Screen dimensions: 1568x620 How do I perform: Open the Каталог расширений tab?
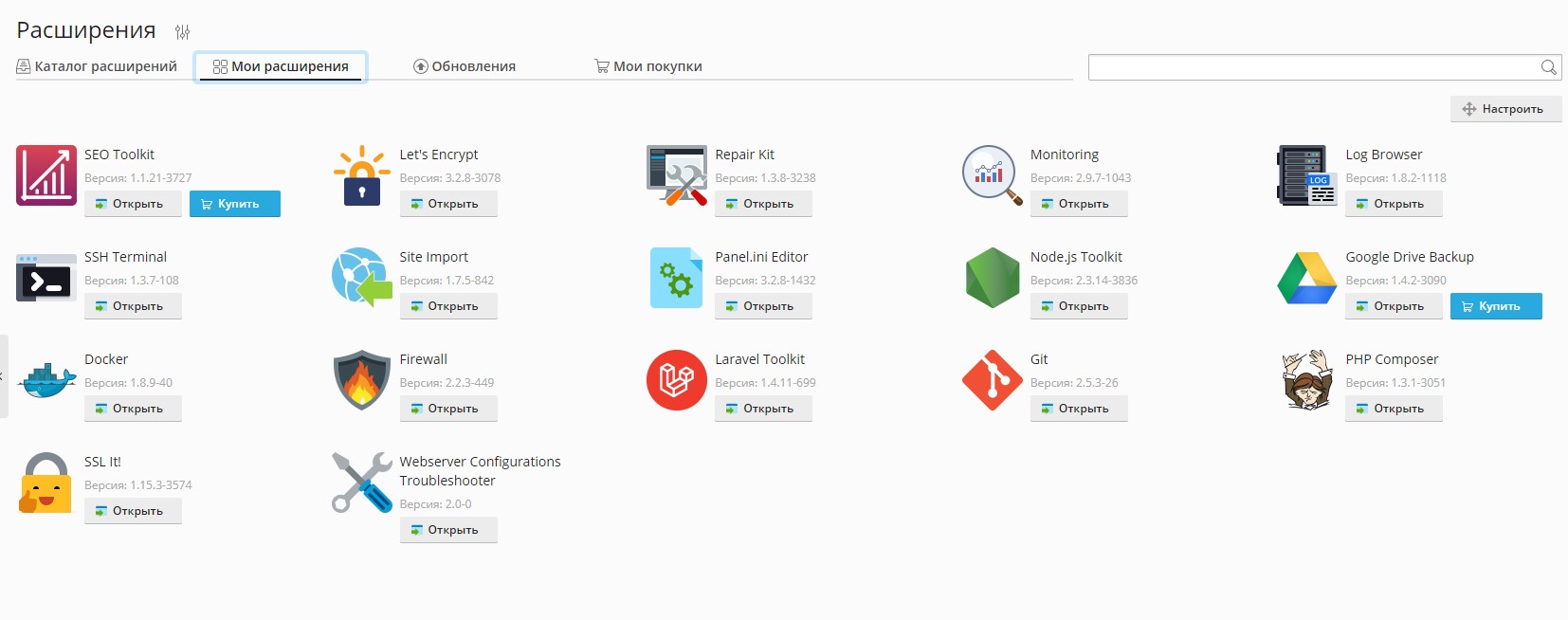click(x=97, y=66)
